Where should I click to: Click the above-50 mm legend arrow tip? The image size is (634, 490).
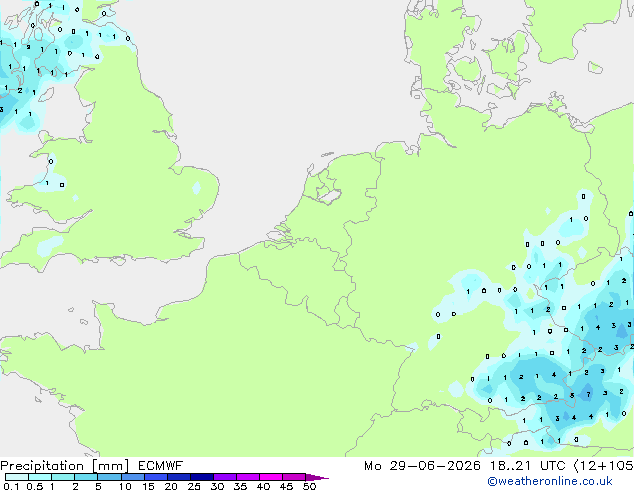(317, 477)
